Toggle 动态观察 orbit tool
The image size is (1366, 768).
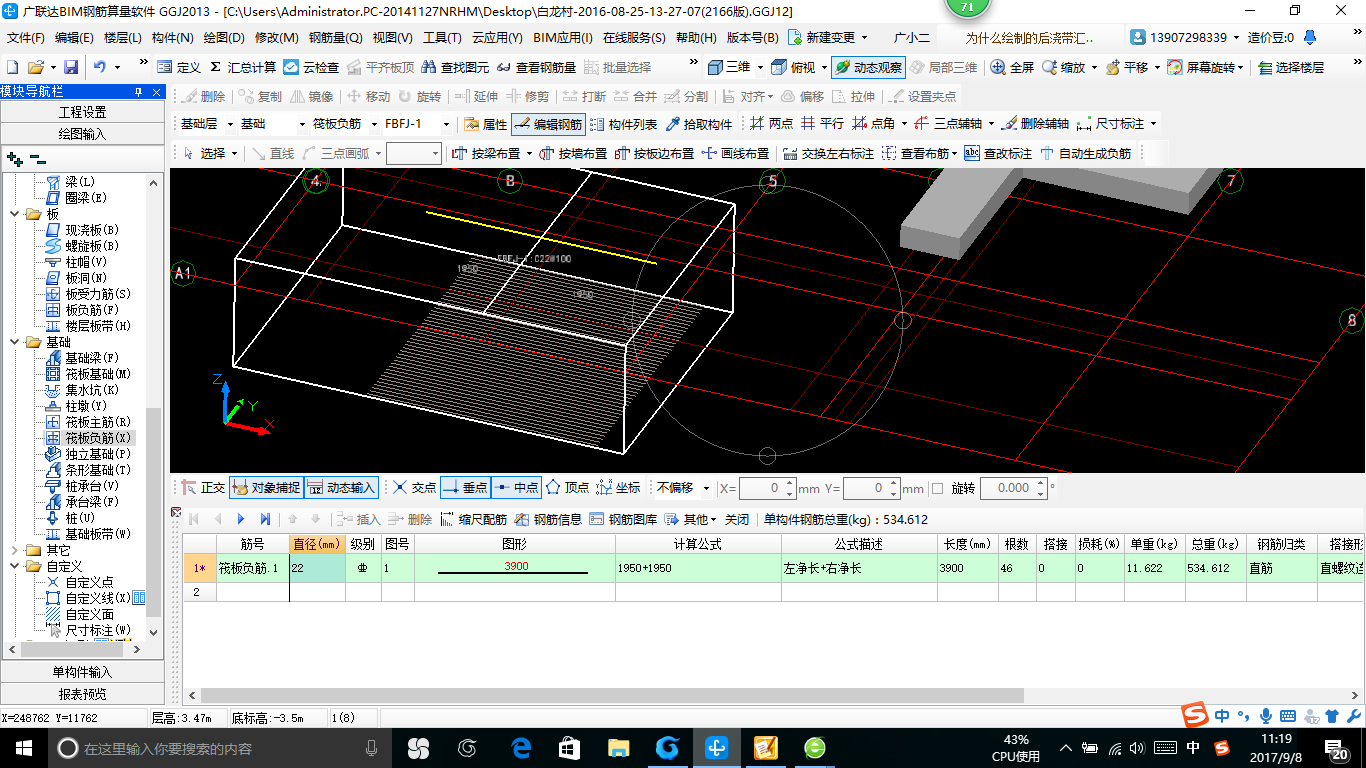click(x=867, y=67)
